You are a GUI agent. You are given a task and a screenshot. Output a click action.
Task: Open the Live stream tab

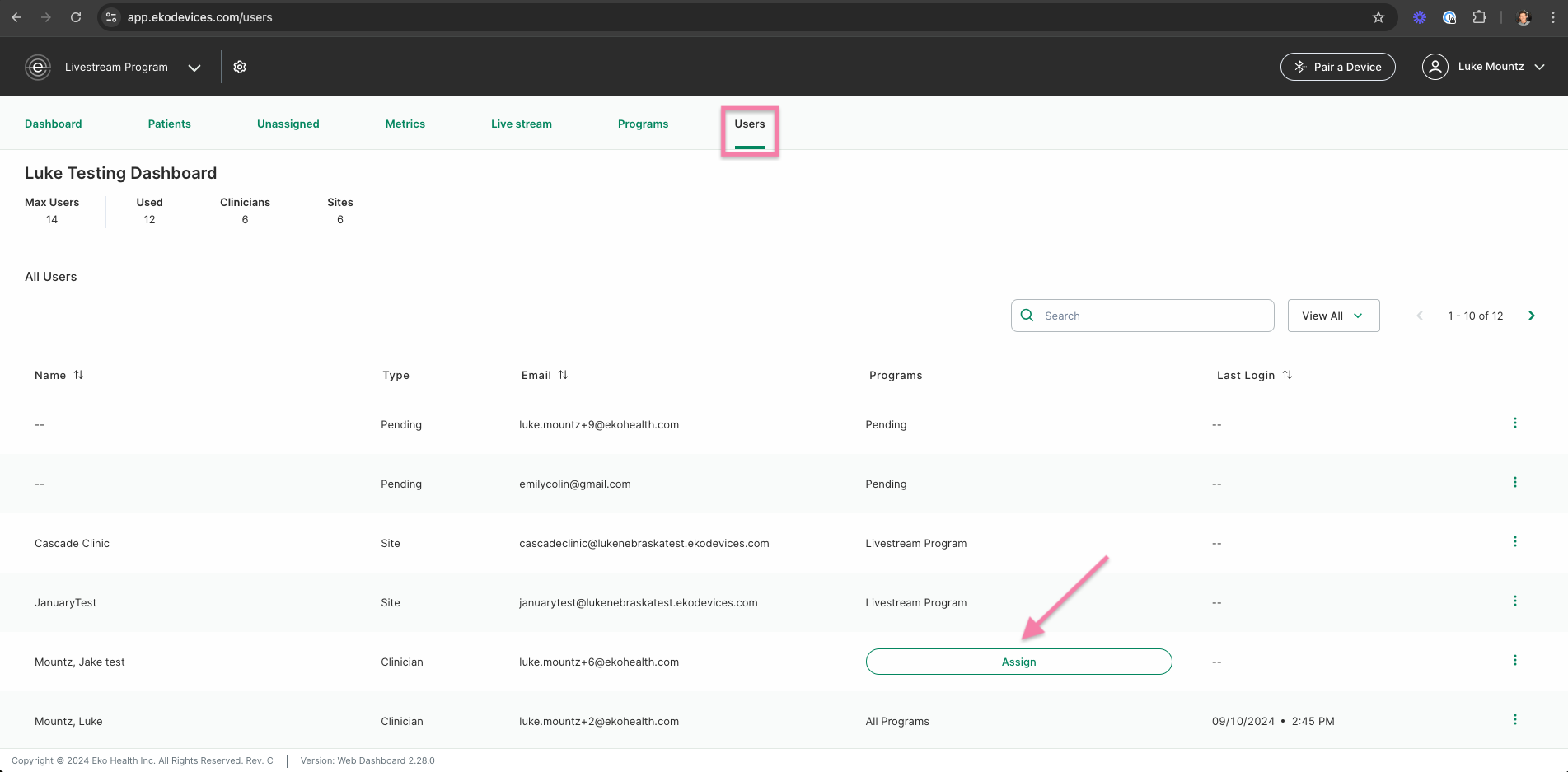[x=522, y=124]
